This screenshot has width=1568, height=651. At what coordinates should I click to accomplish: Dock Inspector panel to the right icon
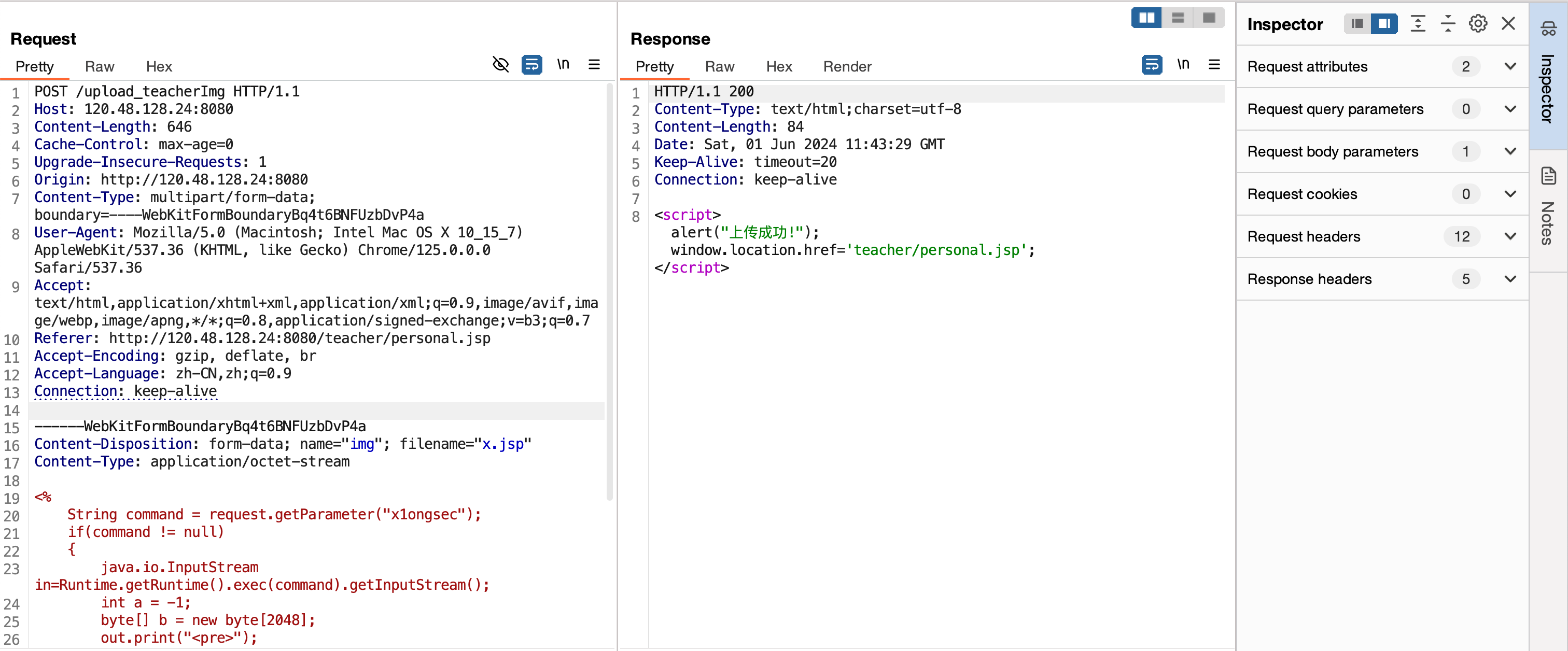tap(1384, 24)
